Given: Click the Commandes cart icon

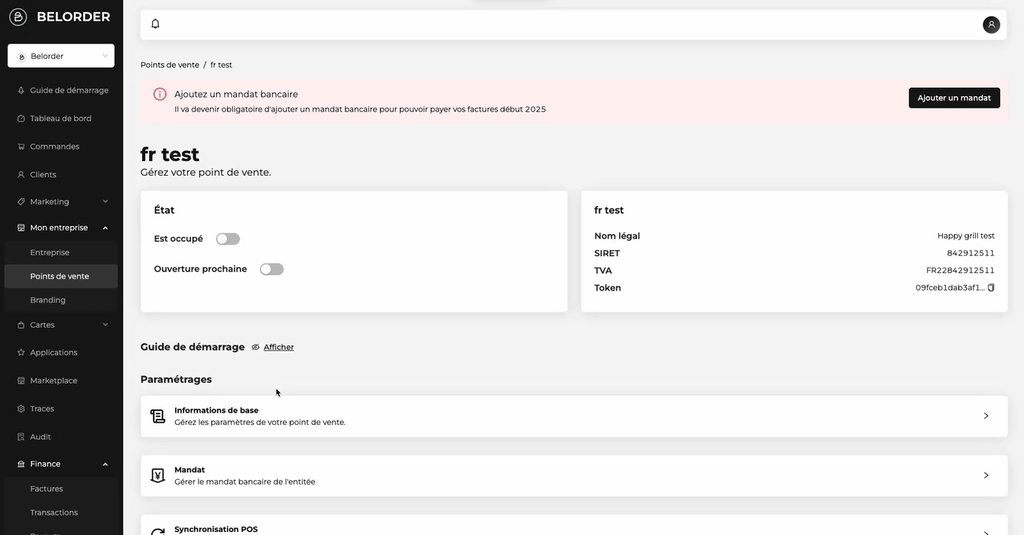Looking at the screenshot, I should pyautogui.click(x=21, y=147).
